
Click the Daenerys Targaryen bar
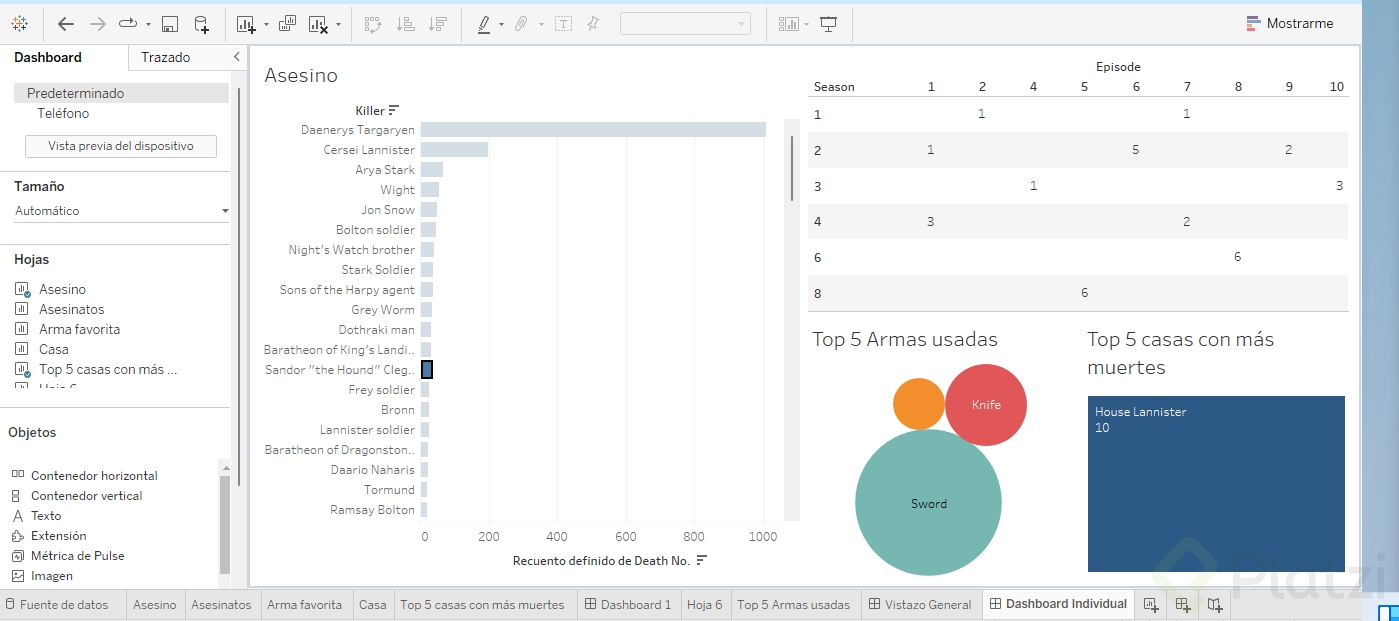click(x=593, y=130)
